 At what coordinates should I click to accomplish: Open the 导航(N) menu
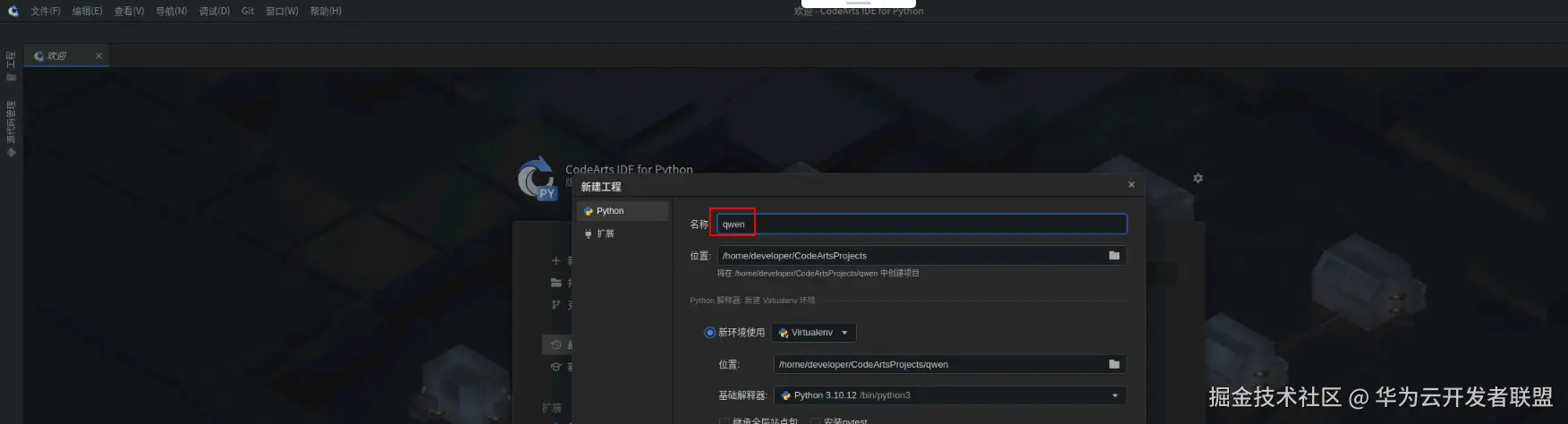pyautogui.click(x=171, y=11)
